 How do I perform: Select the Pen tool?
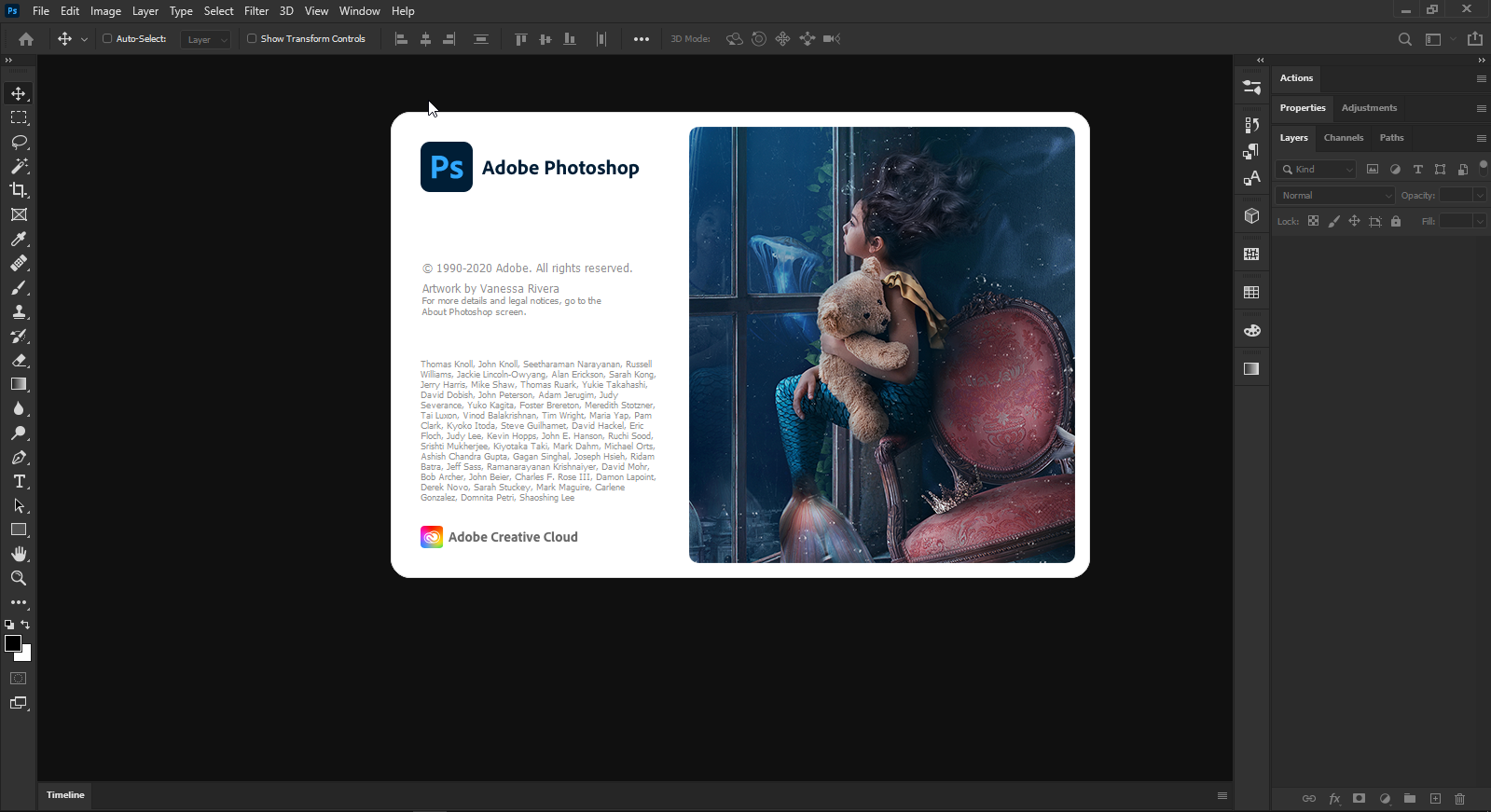[x=19, y=457]
